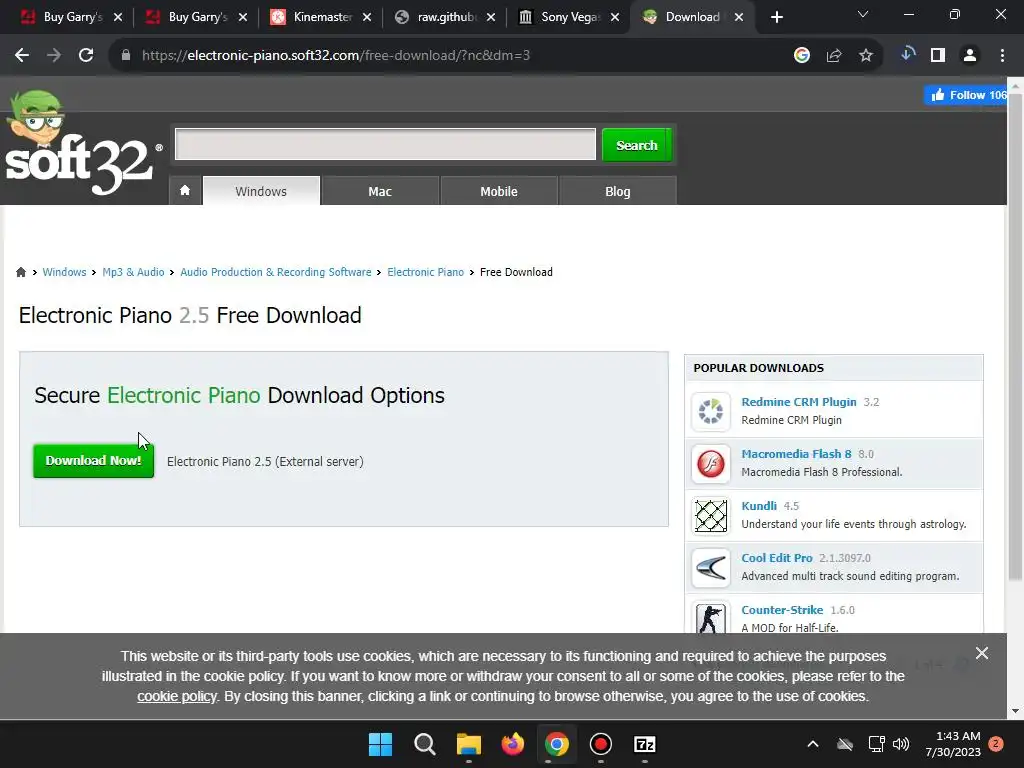Select the Mac navigation tab
The width and height of the screenshot is (1024, 768).
380,191
